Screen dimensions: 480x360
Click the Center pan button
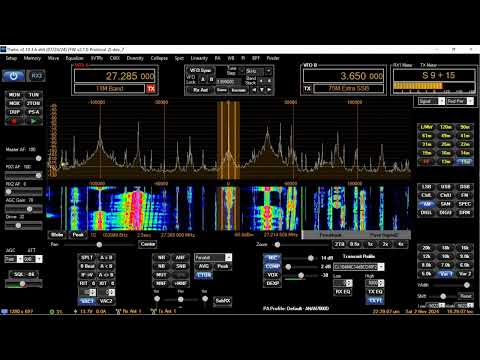(148, 244)
